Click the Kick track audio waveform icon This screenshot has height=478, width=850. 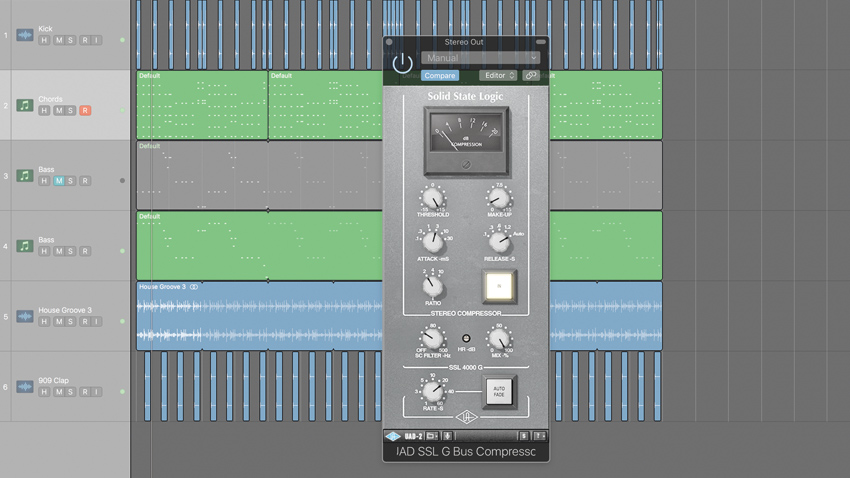(25, 35)
